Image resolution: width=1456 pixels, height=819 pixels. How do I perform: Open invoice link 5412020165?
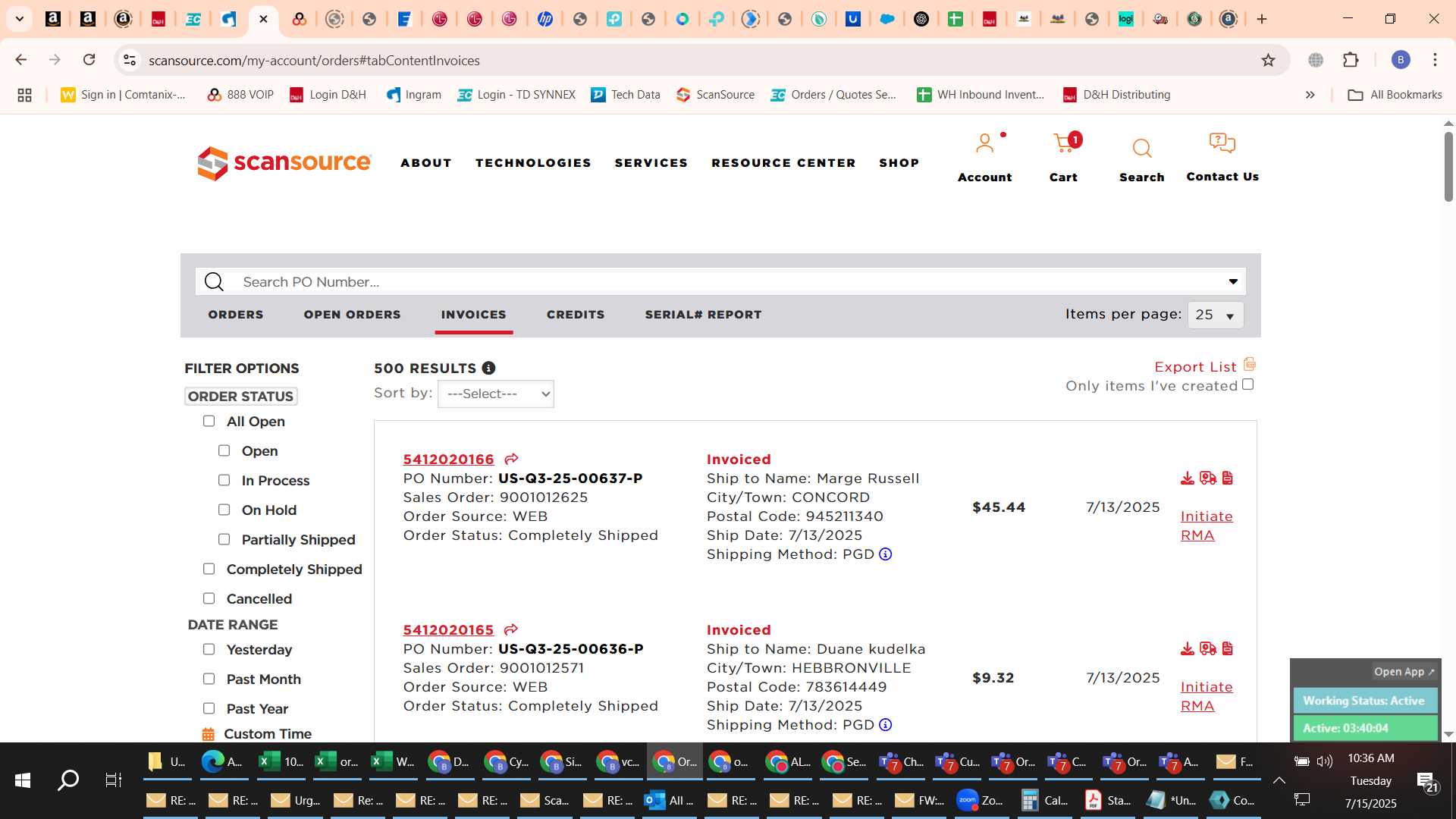click(x=448, y=630)
